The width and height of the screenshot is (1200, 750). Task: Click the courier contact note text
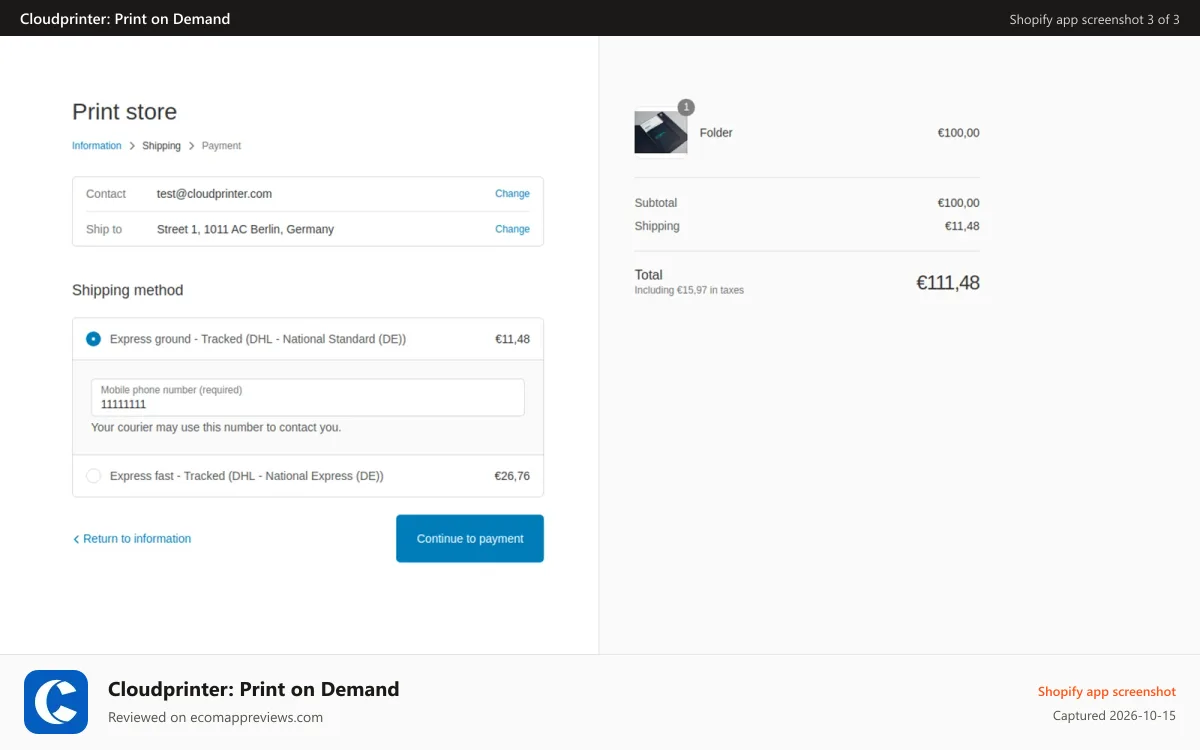click(x=216, y=427)
